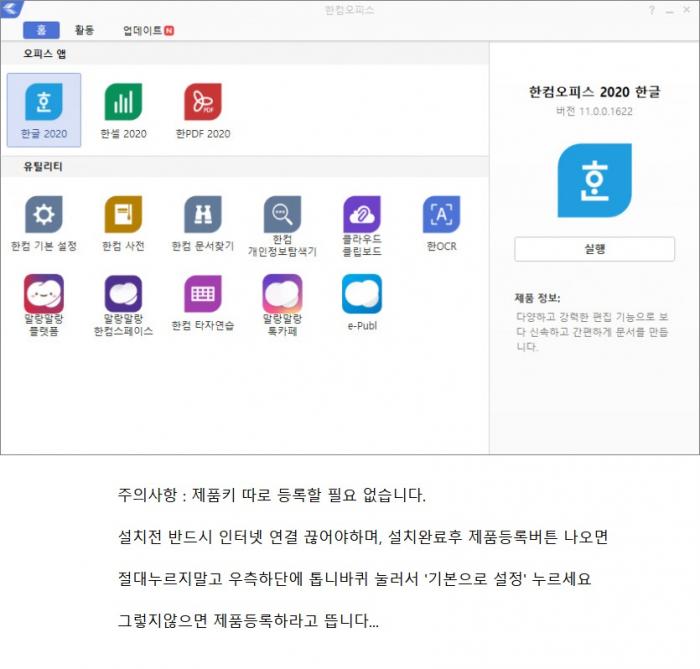The image size is (700, 669).
Task: Click the 한컴오피스 2020 한글 product title
Action: 594,91
